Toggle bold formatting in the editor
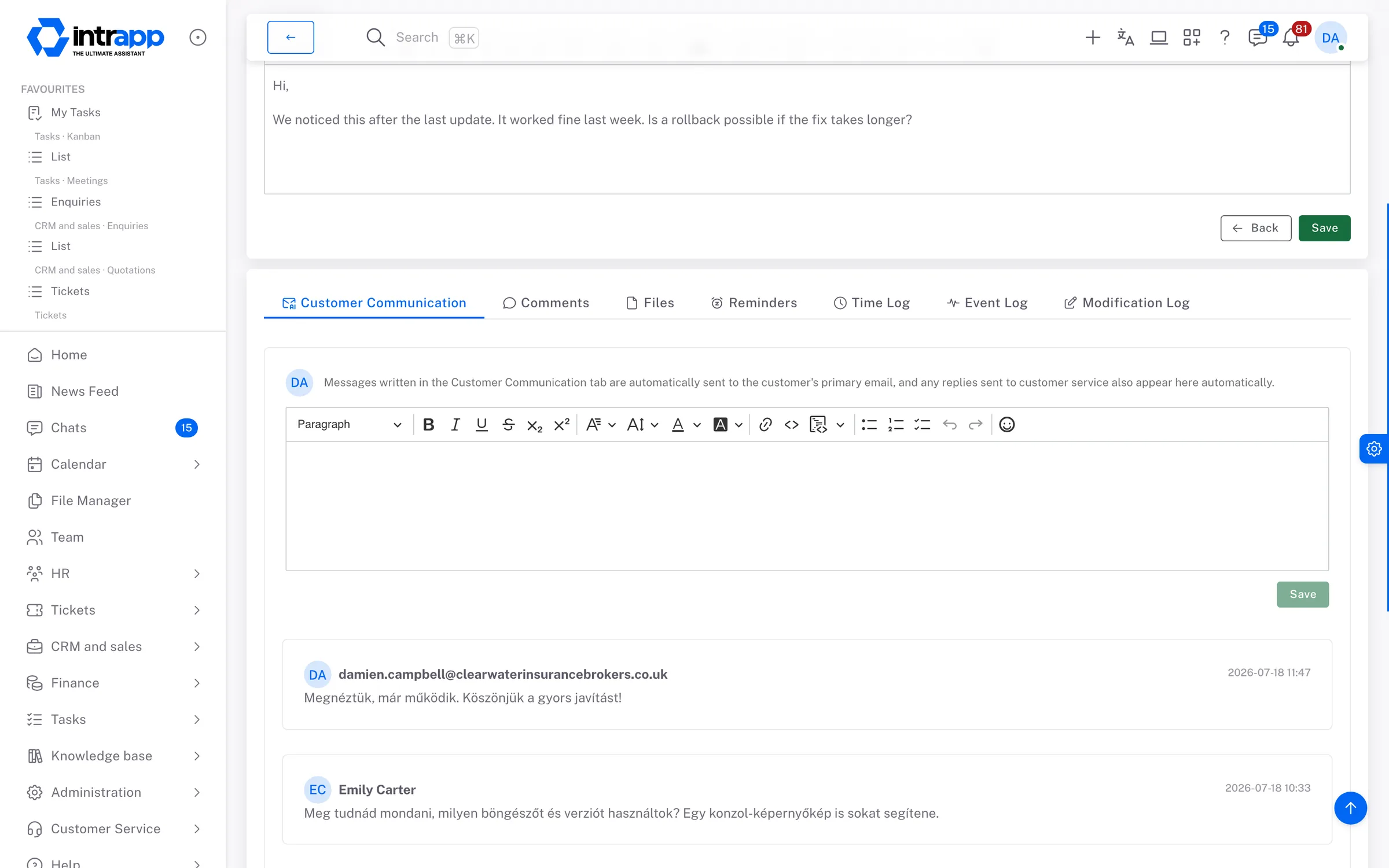This screenshot has width=1389, height=868. tap(428, 425)
